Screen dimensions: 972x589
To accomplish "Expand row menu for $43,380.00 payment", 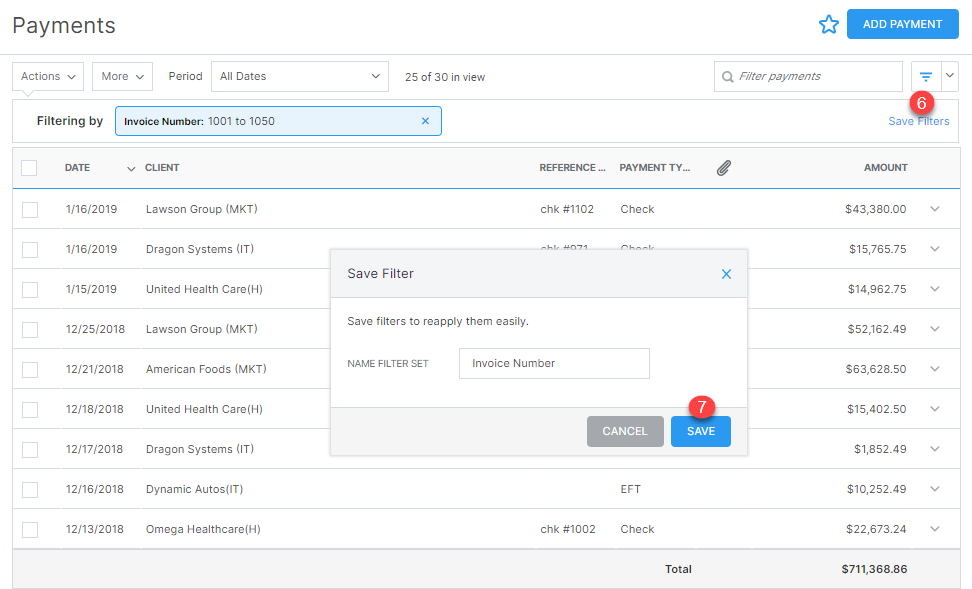I will tap(935, 209).
